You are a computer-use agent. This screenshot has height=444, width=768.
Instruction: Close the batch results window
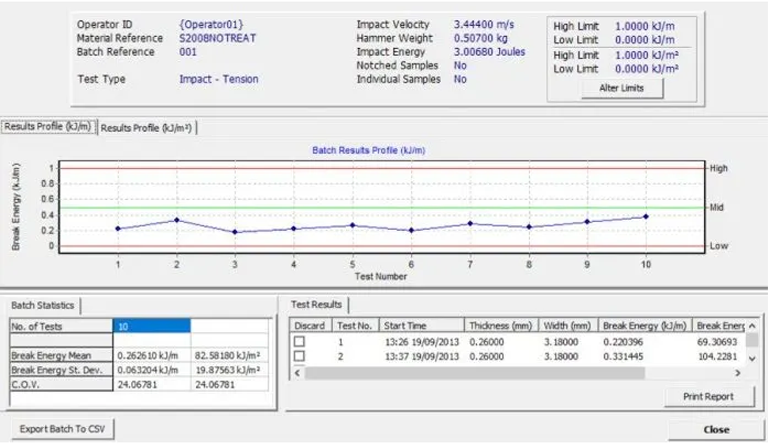coord(715,429)
